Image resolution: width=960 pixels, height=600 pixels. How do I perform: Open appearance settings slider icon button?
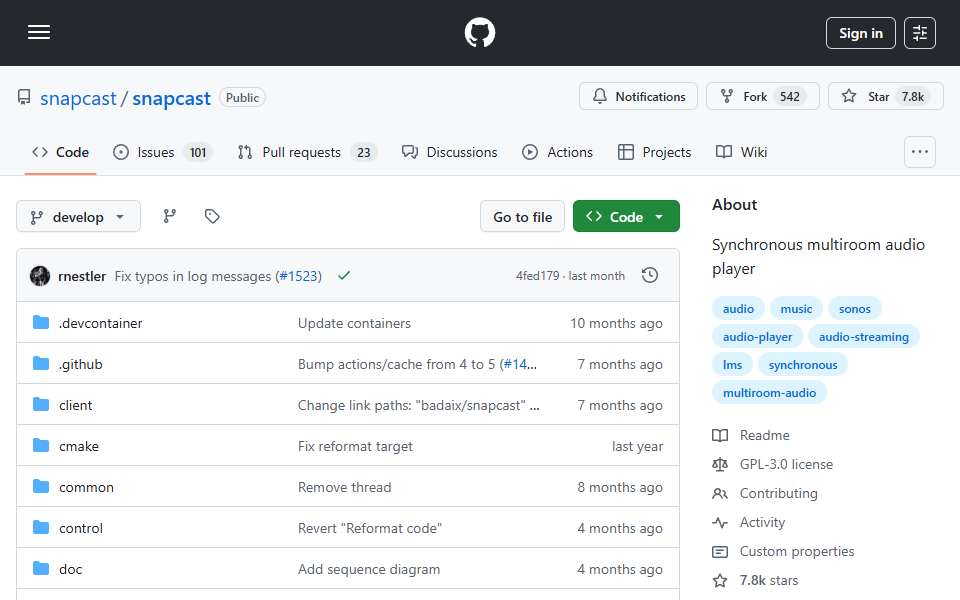pos(920,33)
